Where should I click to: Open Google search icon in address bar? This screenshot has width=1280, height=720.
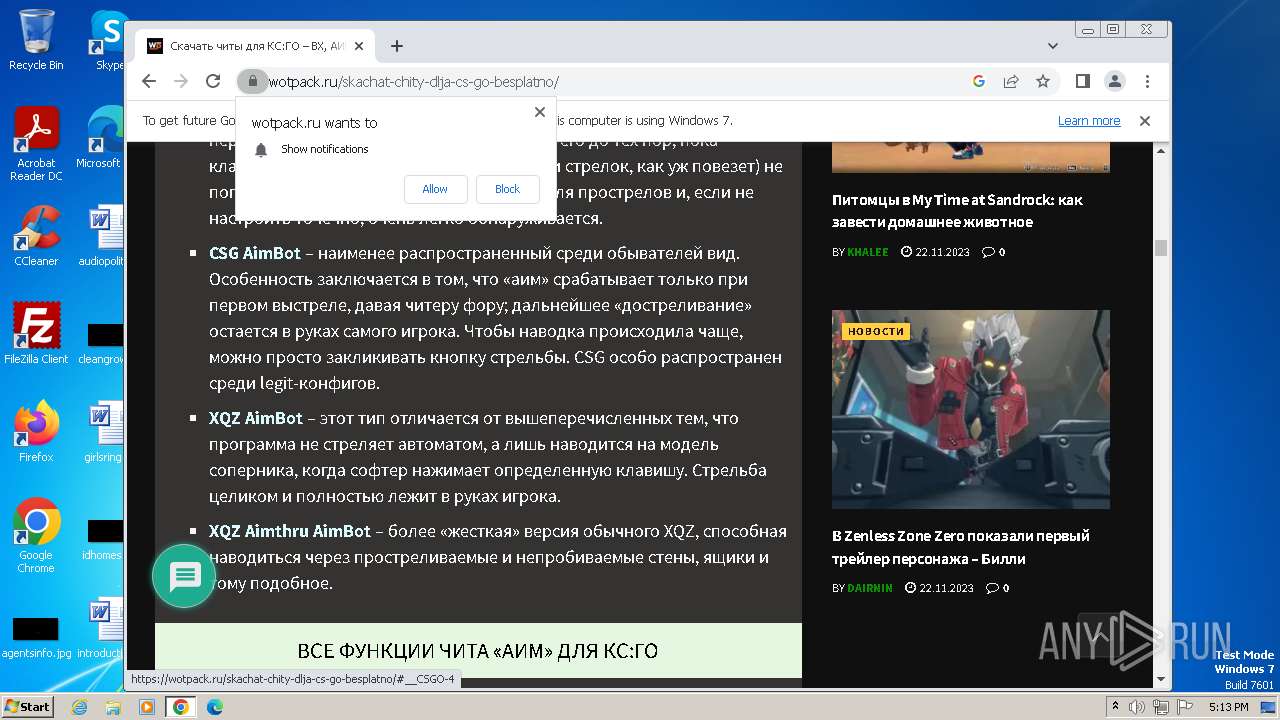point(979,81)
